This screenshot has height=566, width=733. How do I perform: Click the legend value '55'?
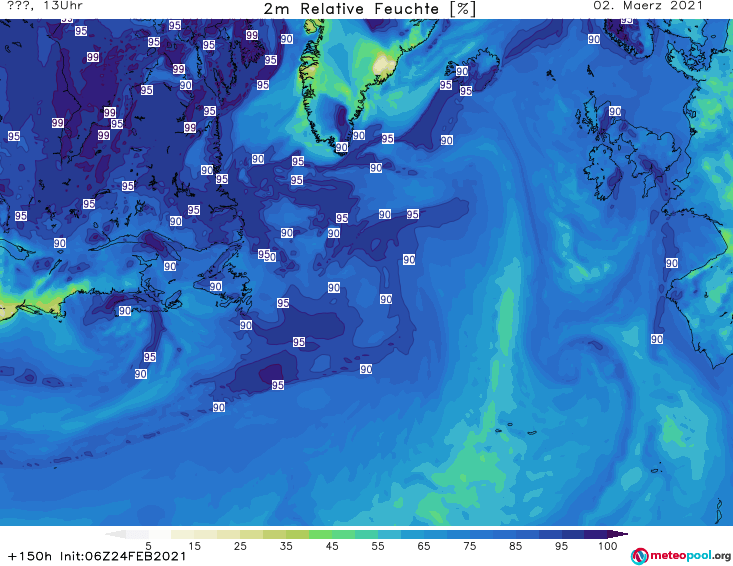pyautogui.click(x=378, y=546)
